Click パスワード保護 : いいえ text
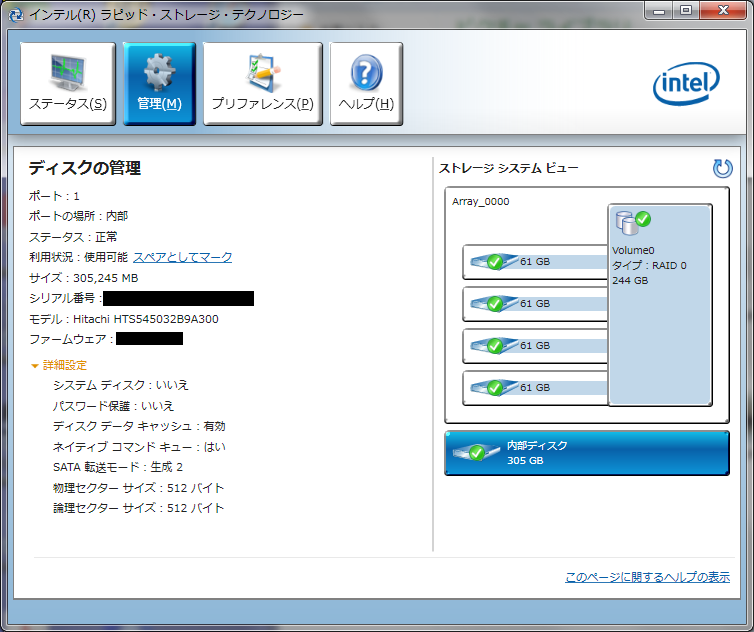Viewport: 754px width, 632px height. point(113,406)
